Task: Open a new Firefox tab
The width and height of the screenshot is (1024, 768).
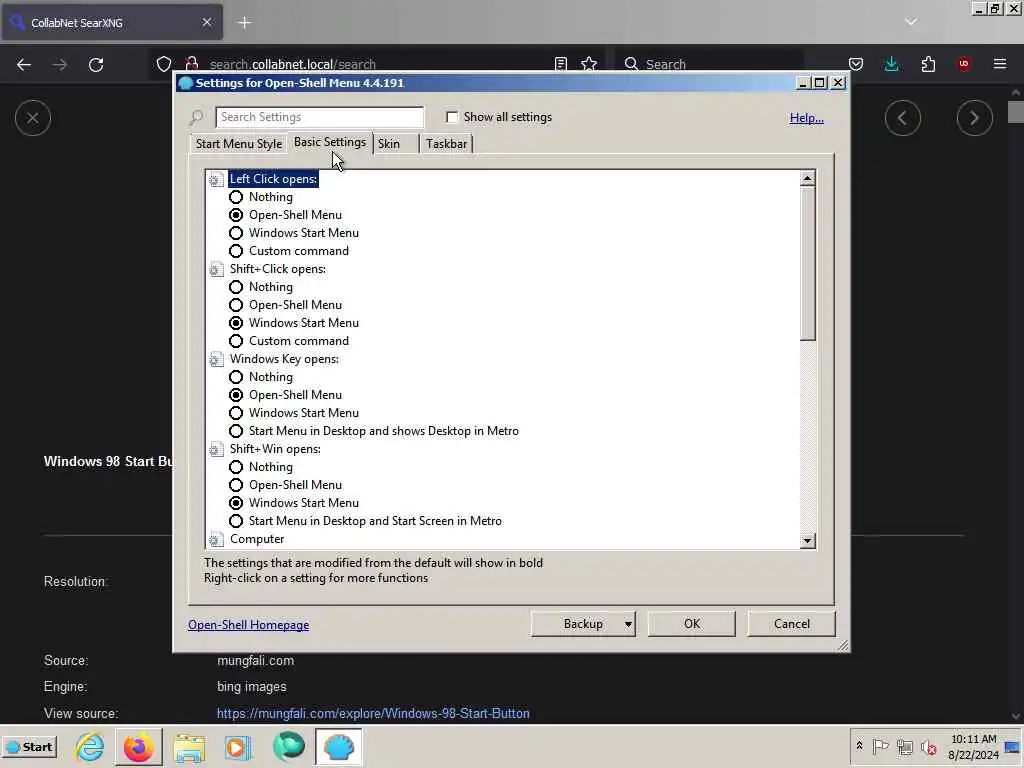Action: 244,23
